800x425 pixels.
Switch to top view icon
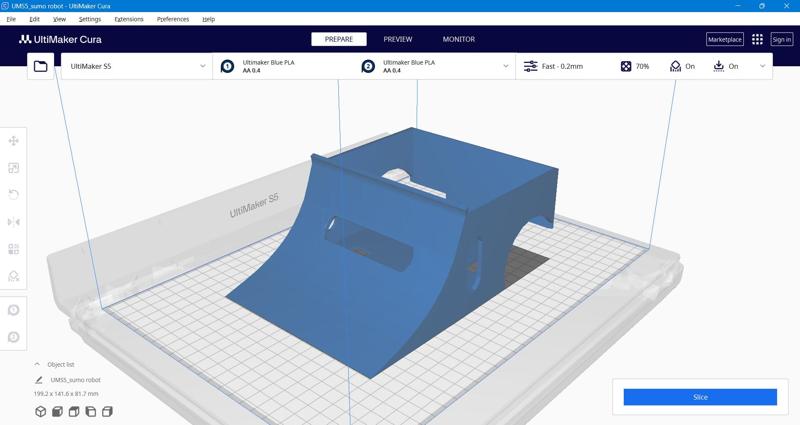[74, 411]
